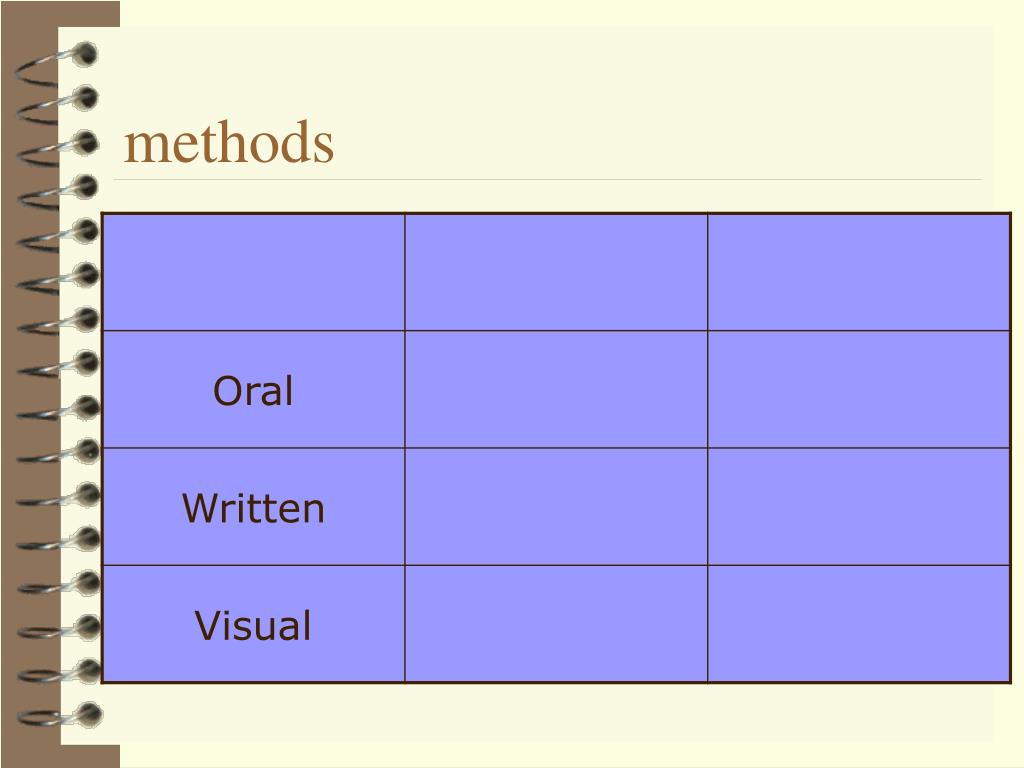This screenshot has width=1024, height=768.
Task: Click the empty rightmost header cell of table
Action: 859,272
